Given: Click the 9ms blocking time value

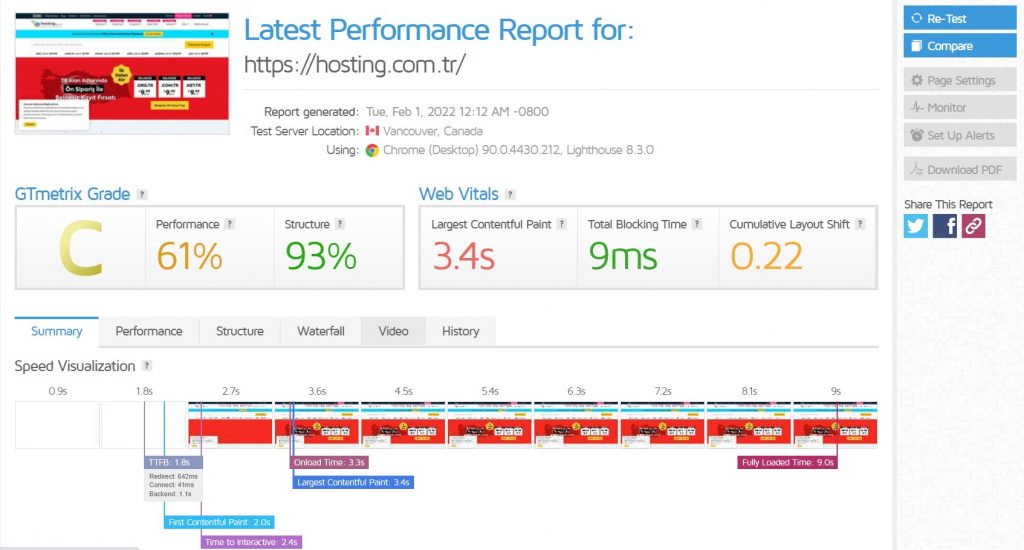Looking at the screenshot, I should [622, 256].
